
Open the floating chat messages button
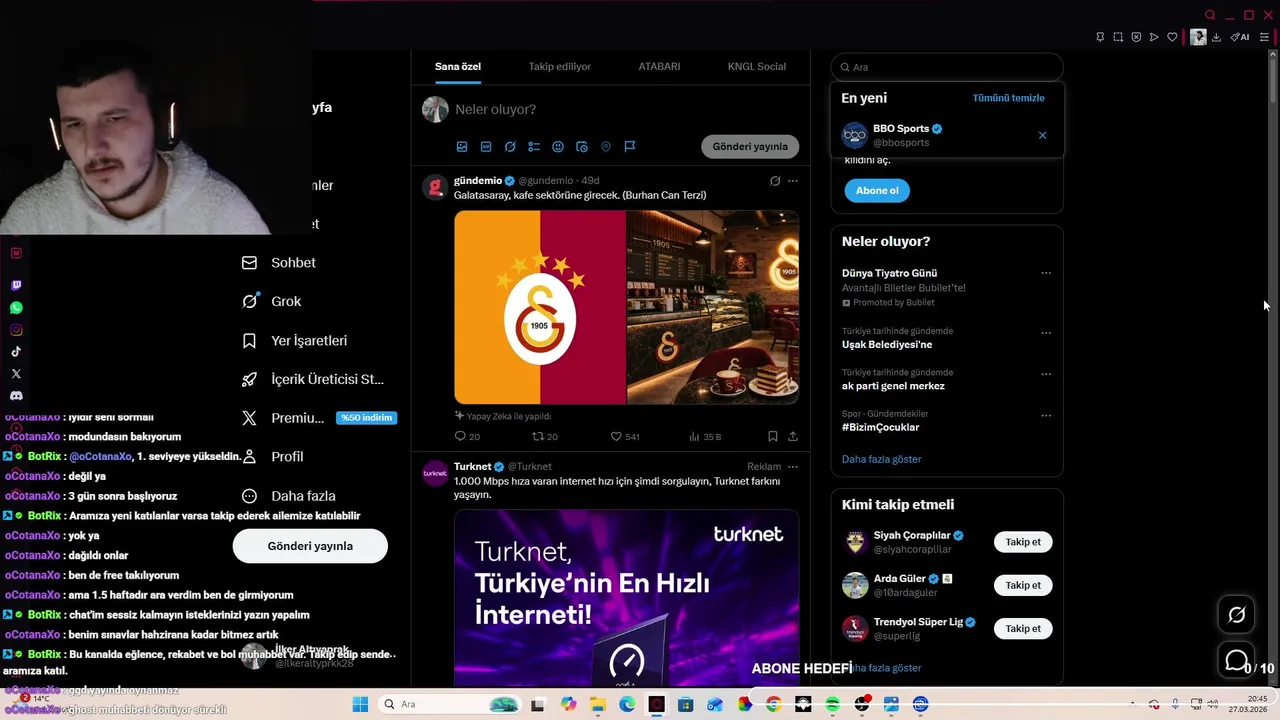tap(1237, 661)
